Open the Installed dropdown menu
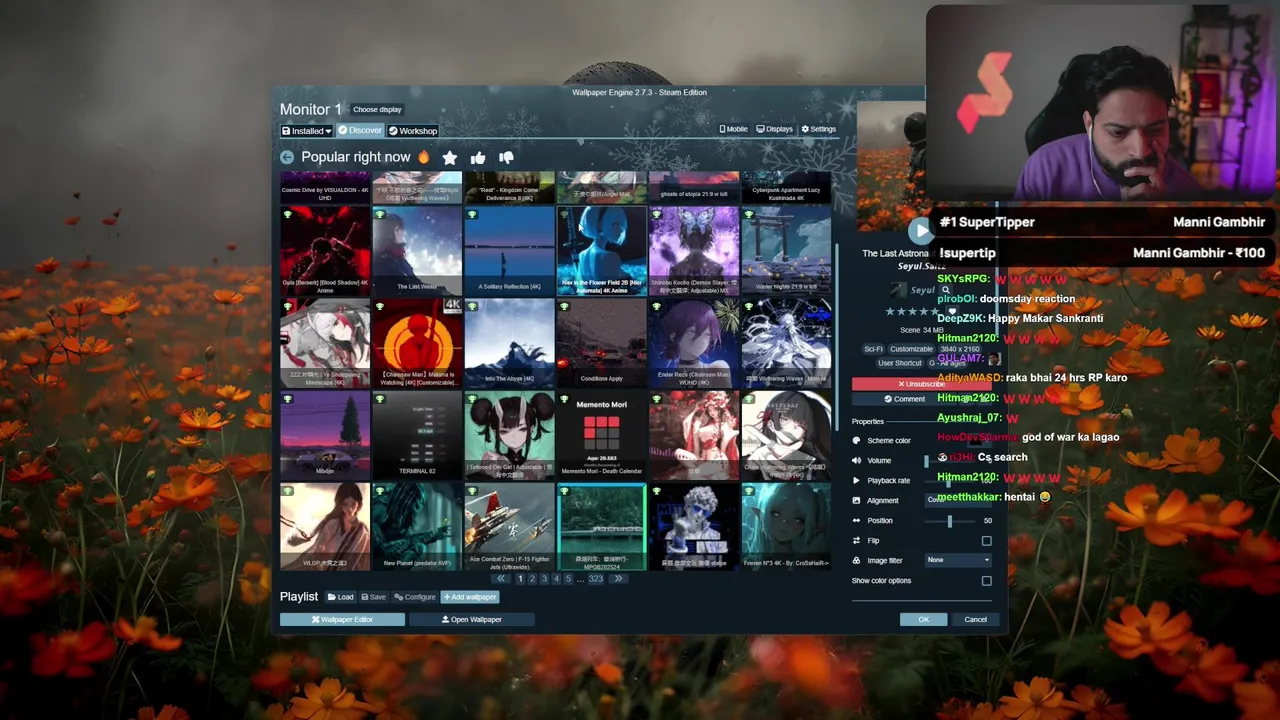Viewport: 1280px width, 720px height. pos(306,131)
